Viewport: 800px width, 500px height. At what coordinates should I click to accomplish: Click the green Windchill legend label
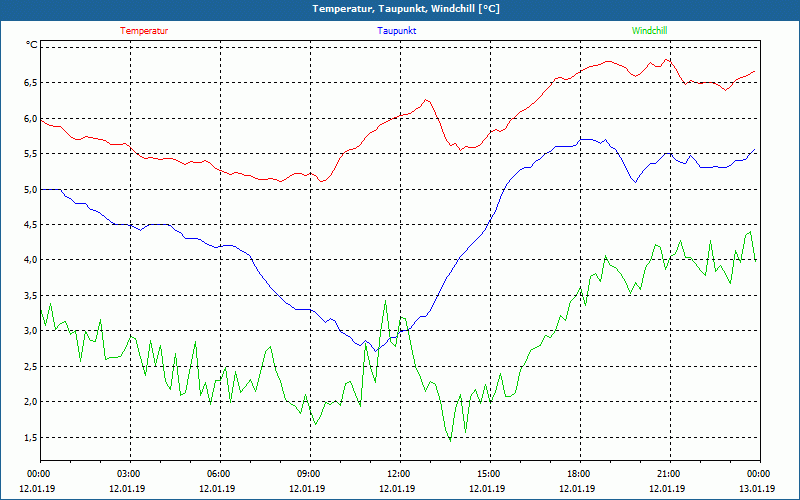(x=649, y=31)
